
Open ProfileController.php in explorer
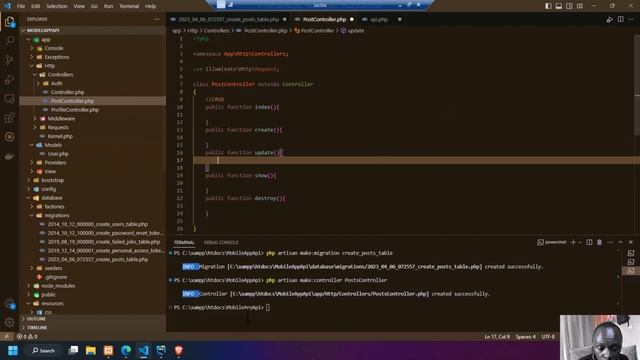click(x=75, y=110)
